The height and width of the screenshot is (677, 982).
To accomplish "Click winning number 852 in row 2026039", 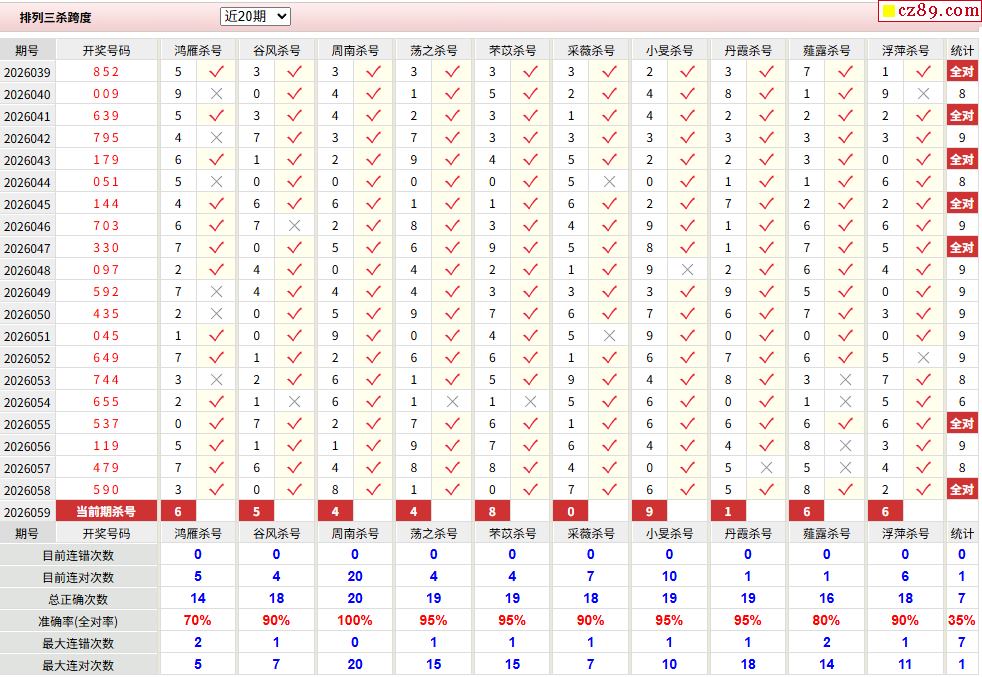I will point(106,71).
